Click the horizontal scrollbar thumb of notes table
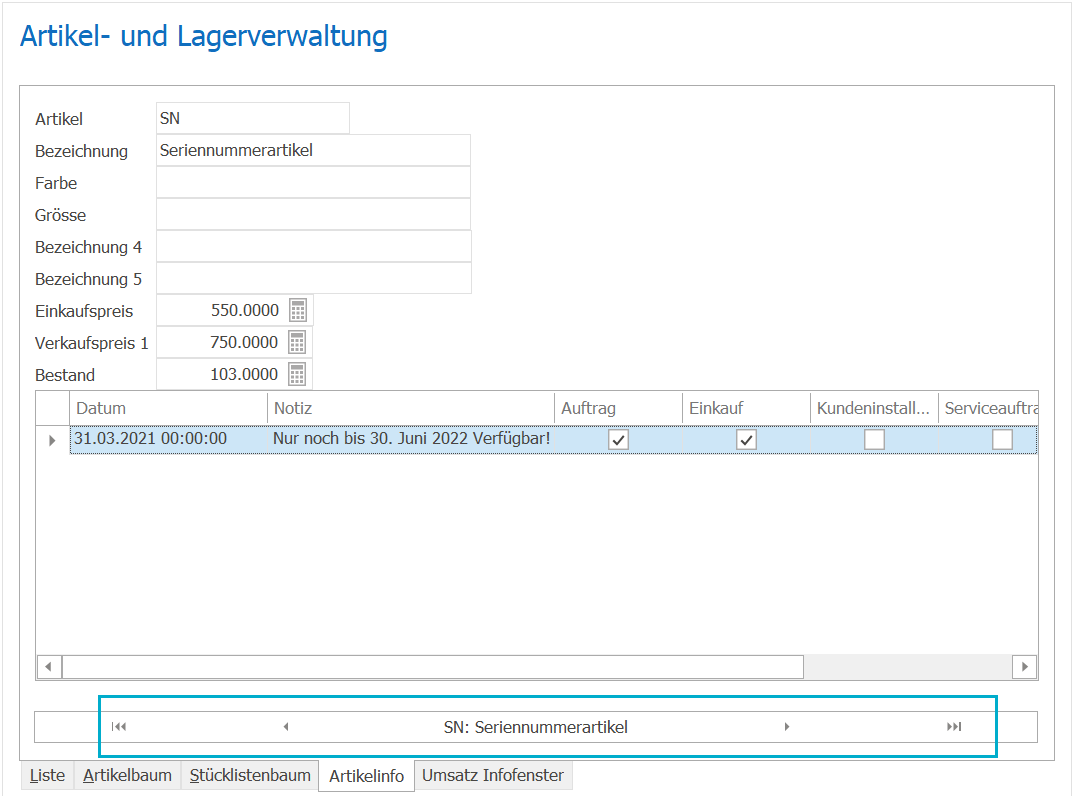The width and height of the screenshot is (1074, 796). 432,667
